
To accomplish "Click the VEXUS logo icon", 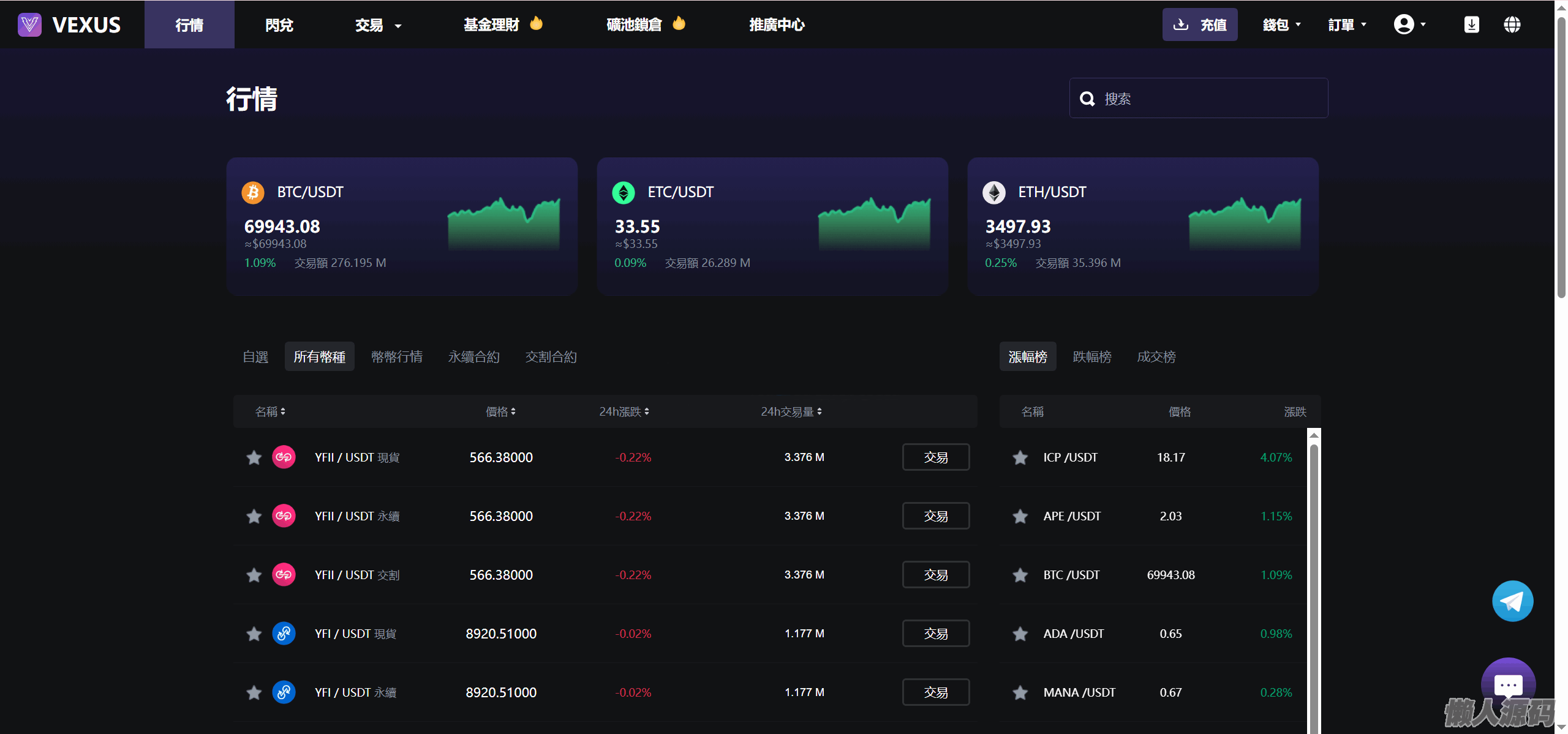I will pos(29,24).
